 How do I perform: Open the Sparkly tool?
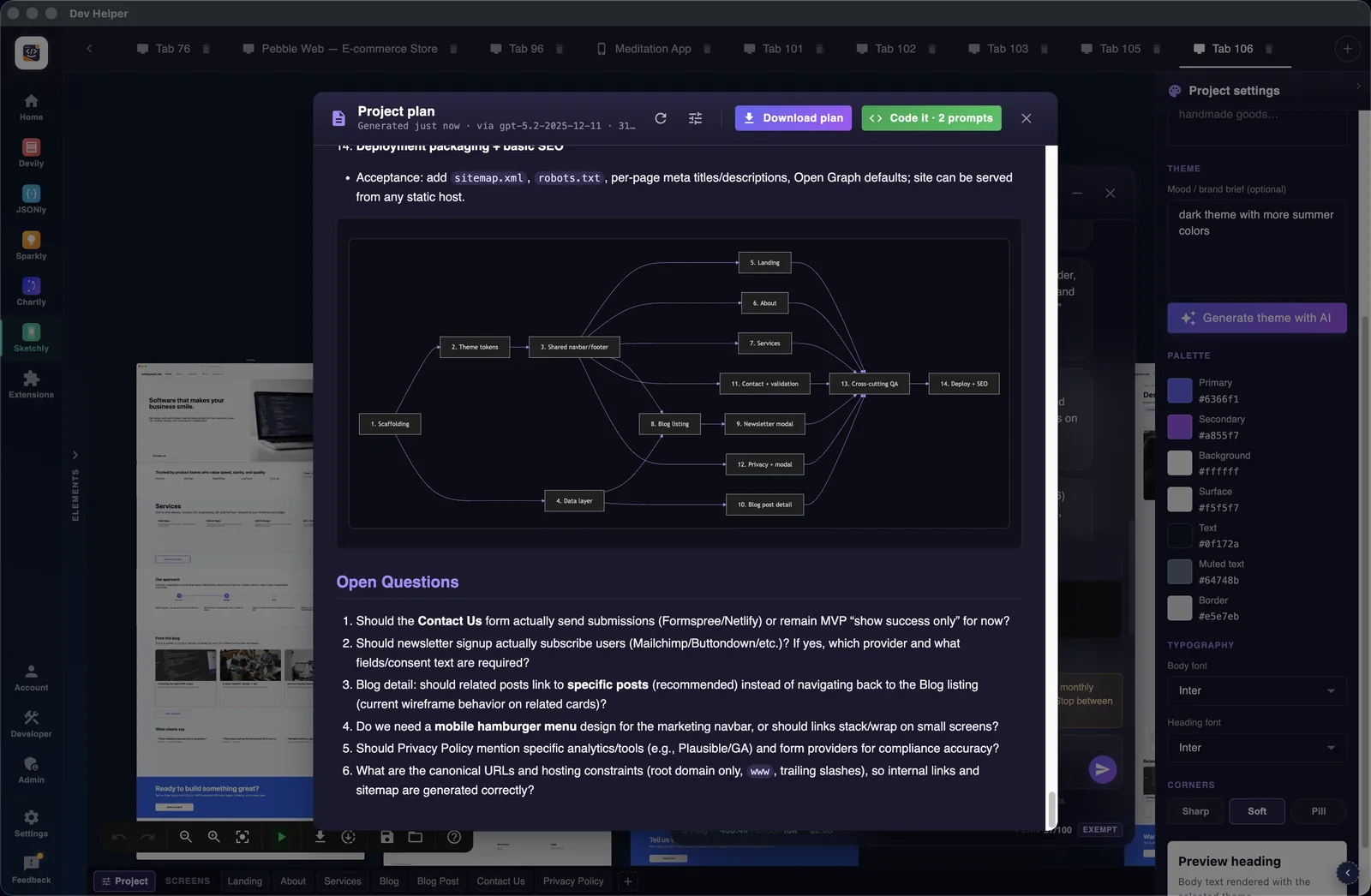tap(31, 246)
